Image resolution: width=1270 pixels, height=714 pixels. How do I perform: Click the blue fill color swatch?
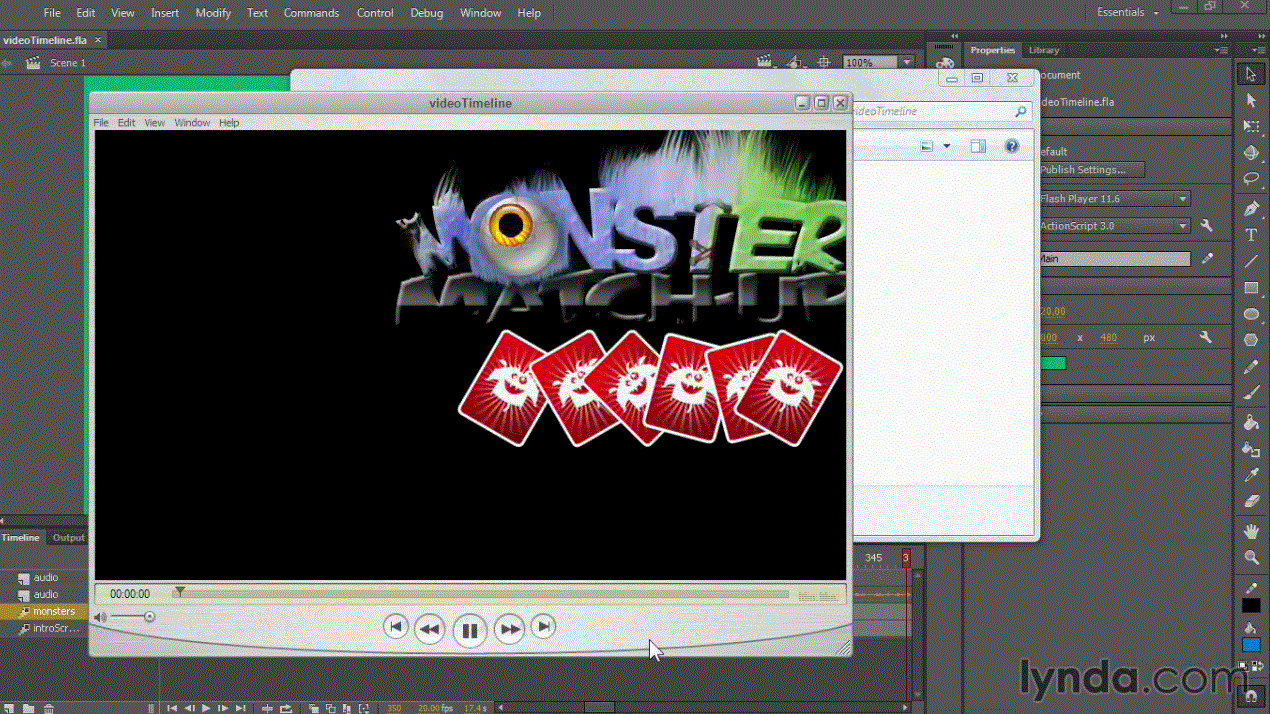pos(1251,645)
